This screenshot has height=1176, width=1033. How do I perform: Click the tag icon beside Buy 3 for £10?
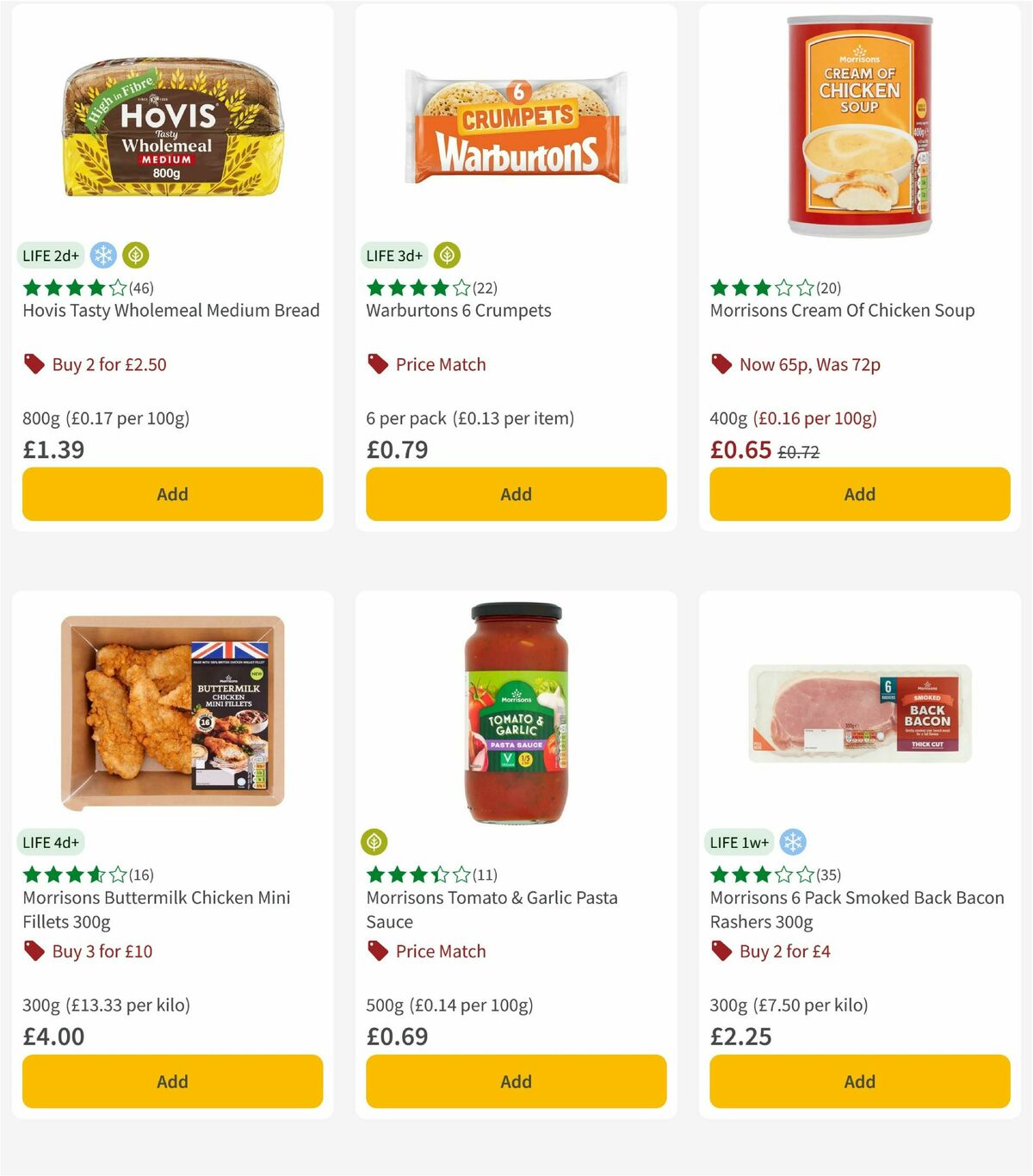pyautogui.click(x=34, y=951)
